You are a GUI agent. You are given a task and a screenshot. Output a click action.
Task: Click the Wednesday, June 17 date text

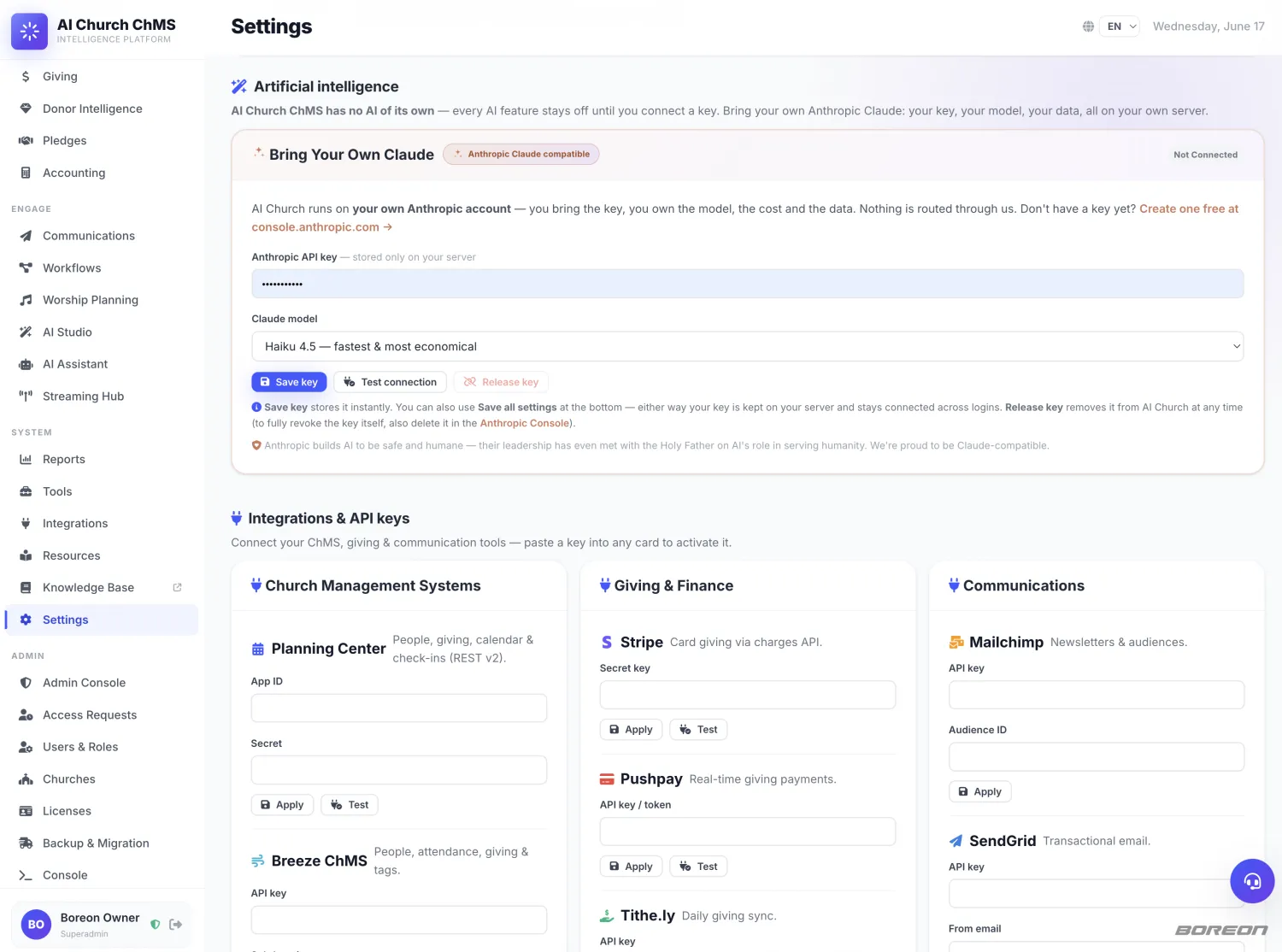[x=1208, y=26]
